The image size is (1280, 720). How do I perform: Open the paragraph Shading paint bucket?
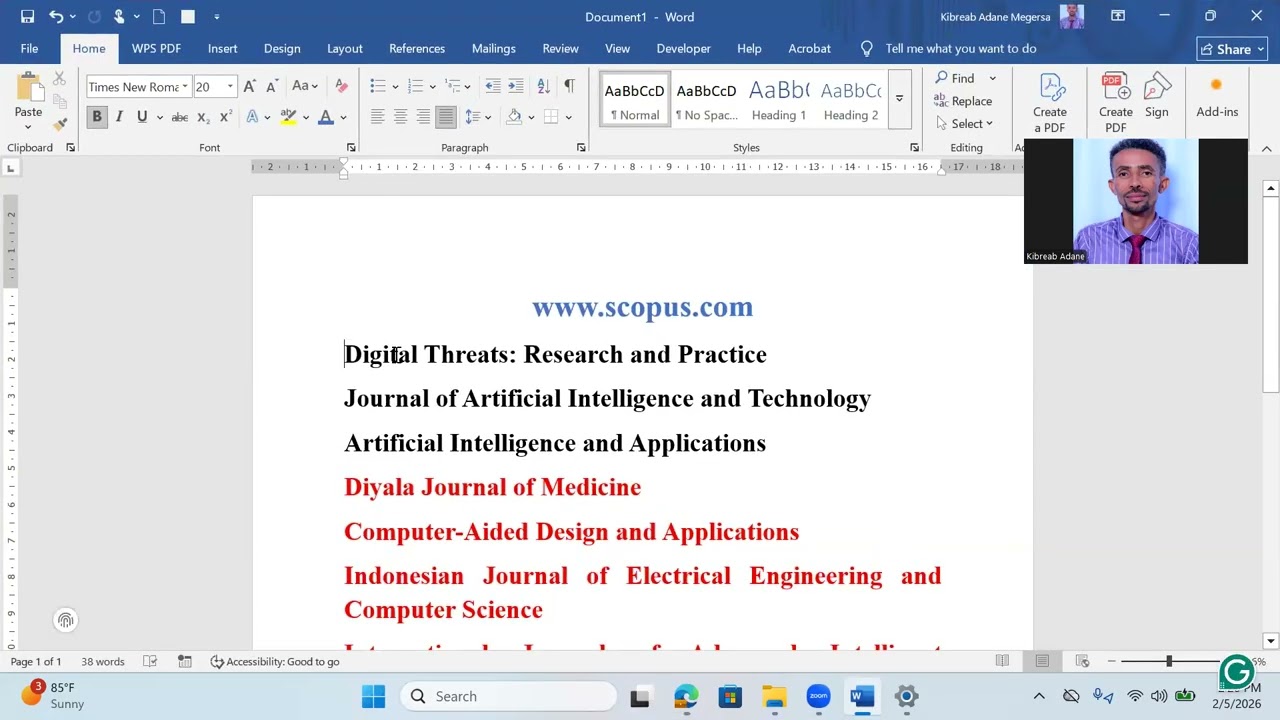tap(513, 117)
